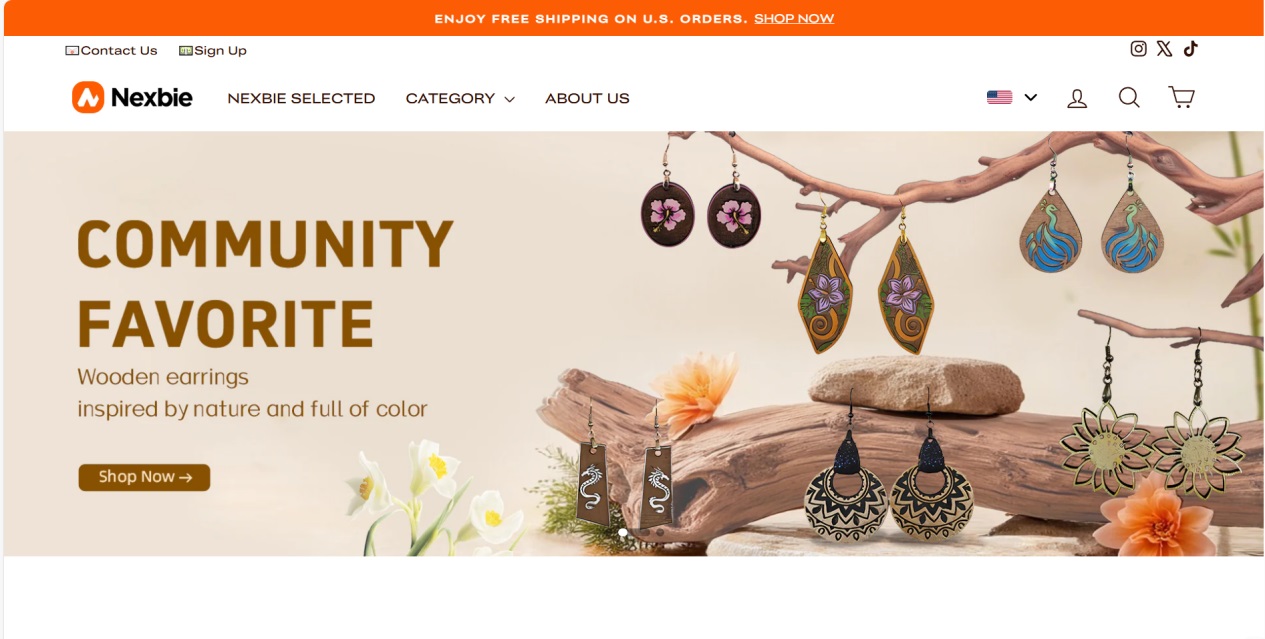Viewport: 1265px width, 639px height.
Task: Click the Nexbie logo
Action: point(132,97)
